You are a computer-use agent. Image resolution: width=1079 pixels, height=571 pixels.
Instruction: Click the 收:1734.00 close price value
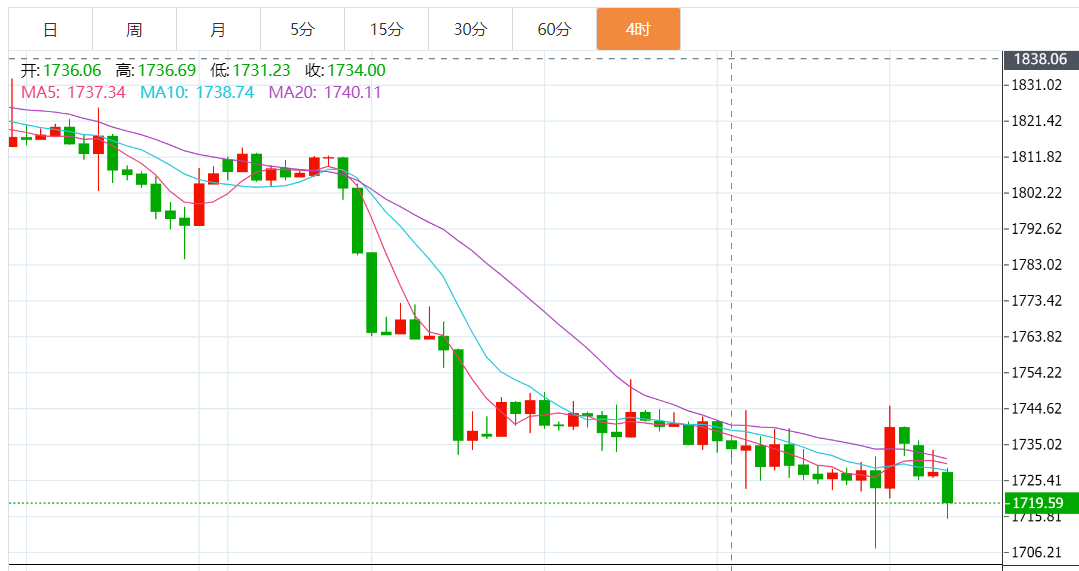(345, 70)
